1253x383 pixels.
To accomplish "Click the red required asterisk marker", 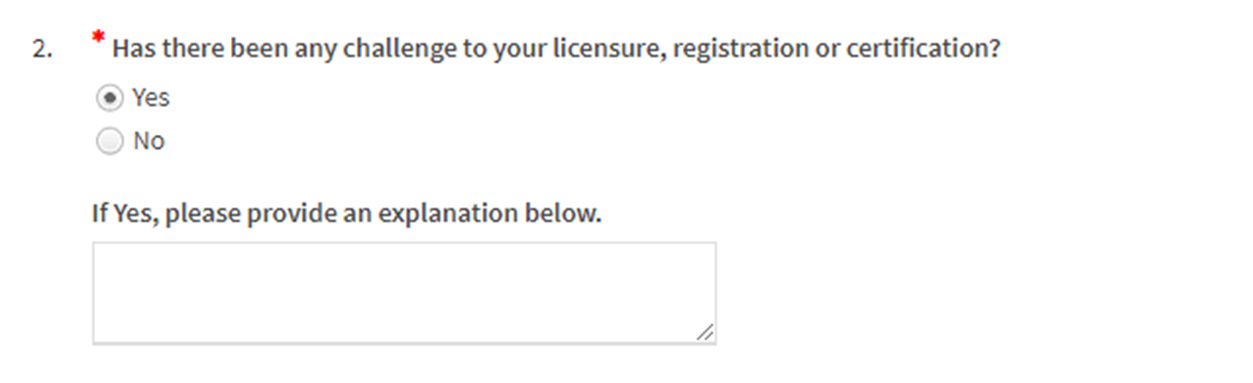I will 98,39.
